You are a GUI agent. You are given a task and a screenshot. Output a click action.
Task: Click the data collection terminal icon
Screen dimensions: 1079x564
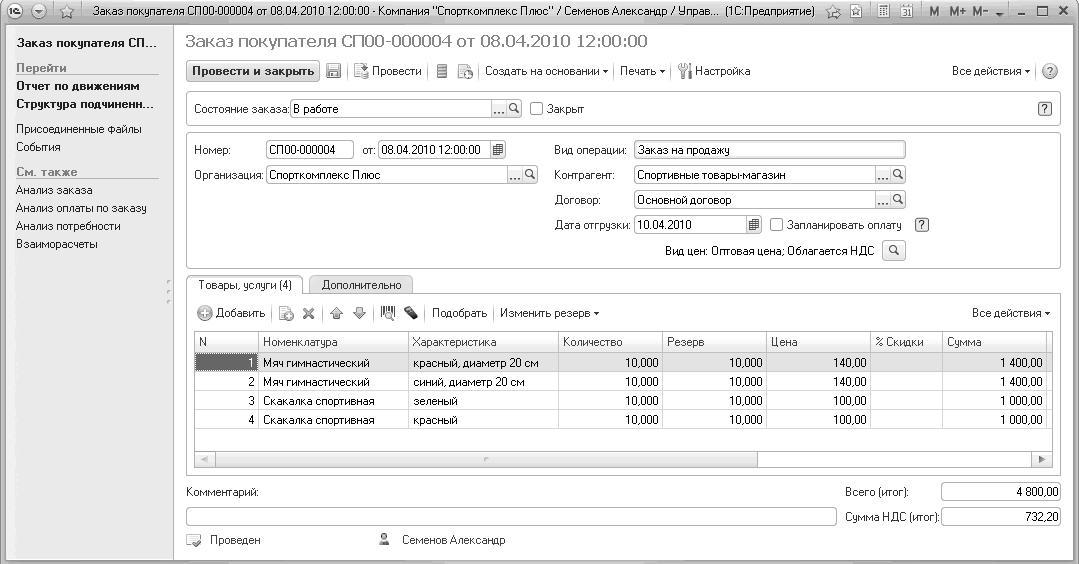pyautogui.click(x=411, y=314)
